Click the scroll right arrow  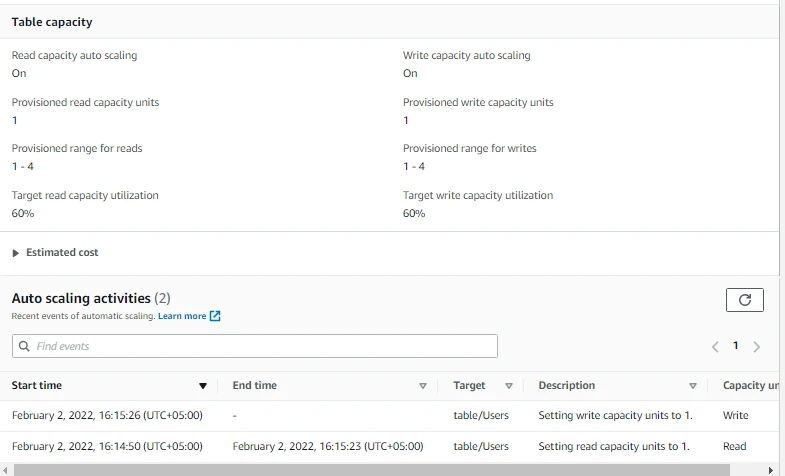770,469
